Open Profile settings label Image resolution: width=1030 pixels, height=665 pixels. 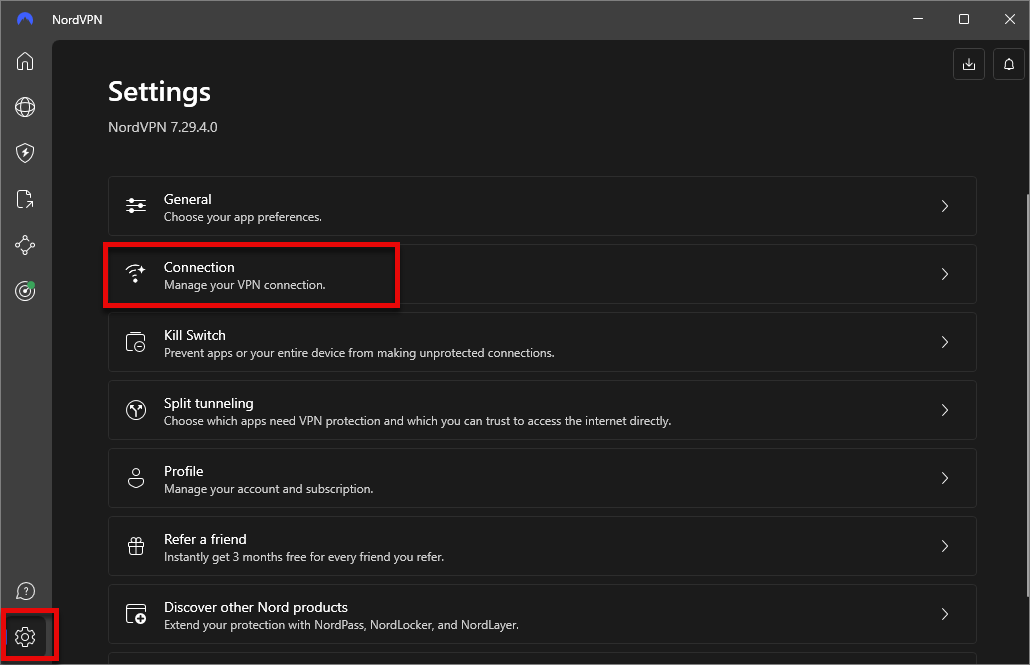click(x=183, y=471)
